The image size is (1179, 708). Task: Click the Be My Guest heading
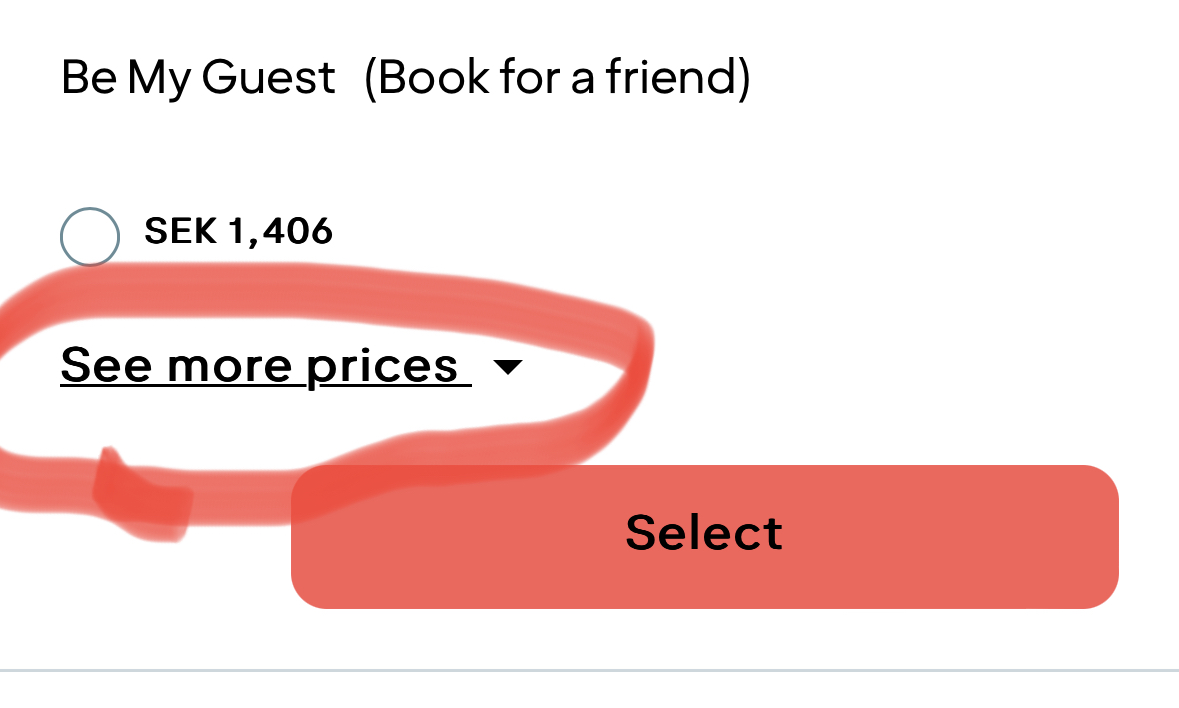click(x=198, y=78)
